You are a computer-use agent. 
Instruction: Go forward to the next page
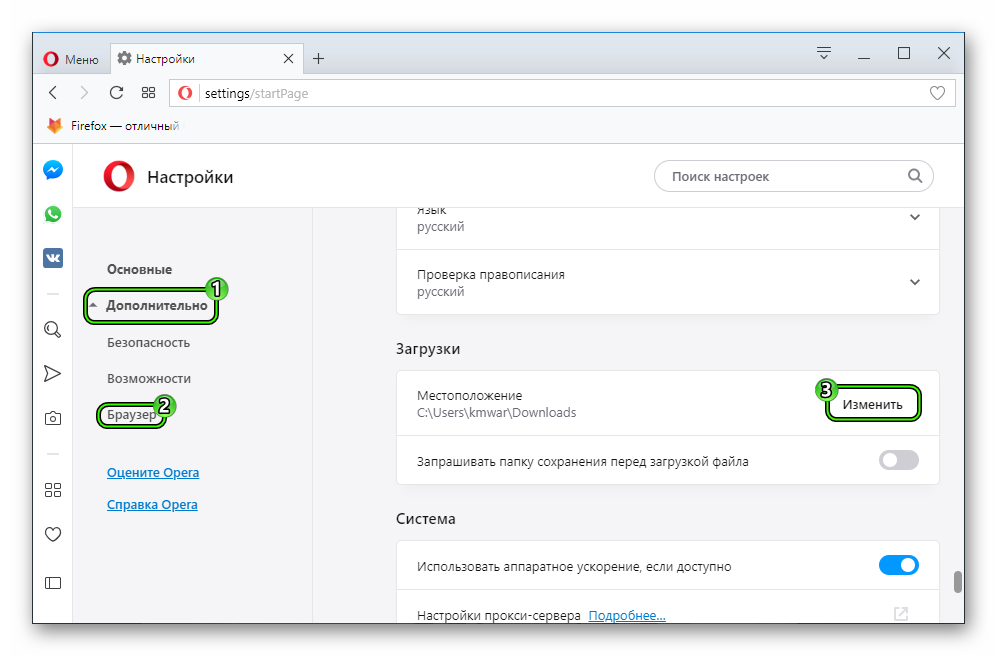(x=84, y=93)
